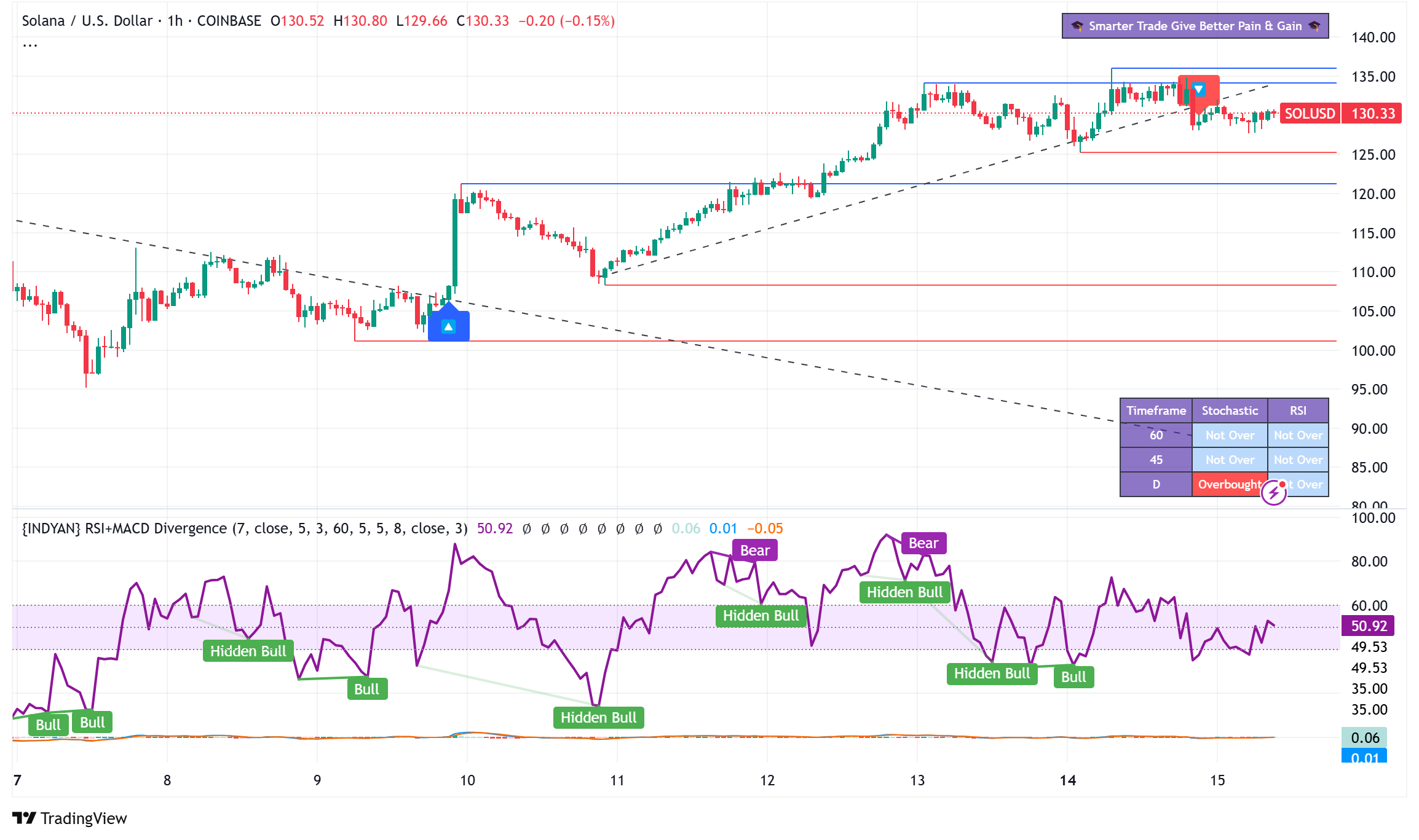Click the purple lightning bolt icon
This screenshot has width=1419, height=840.
(x=1274, y=492)
